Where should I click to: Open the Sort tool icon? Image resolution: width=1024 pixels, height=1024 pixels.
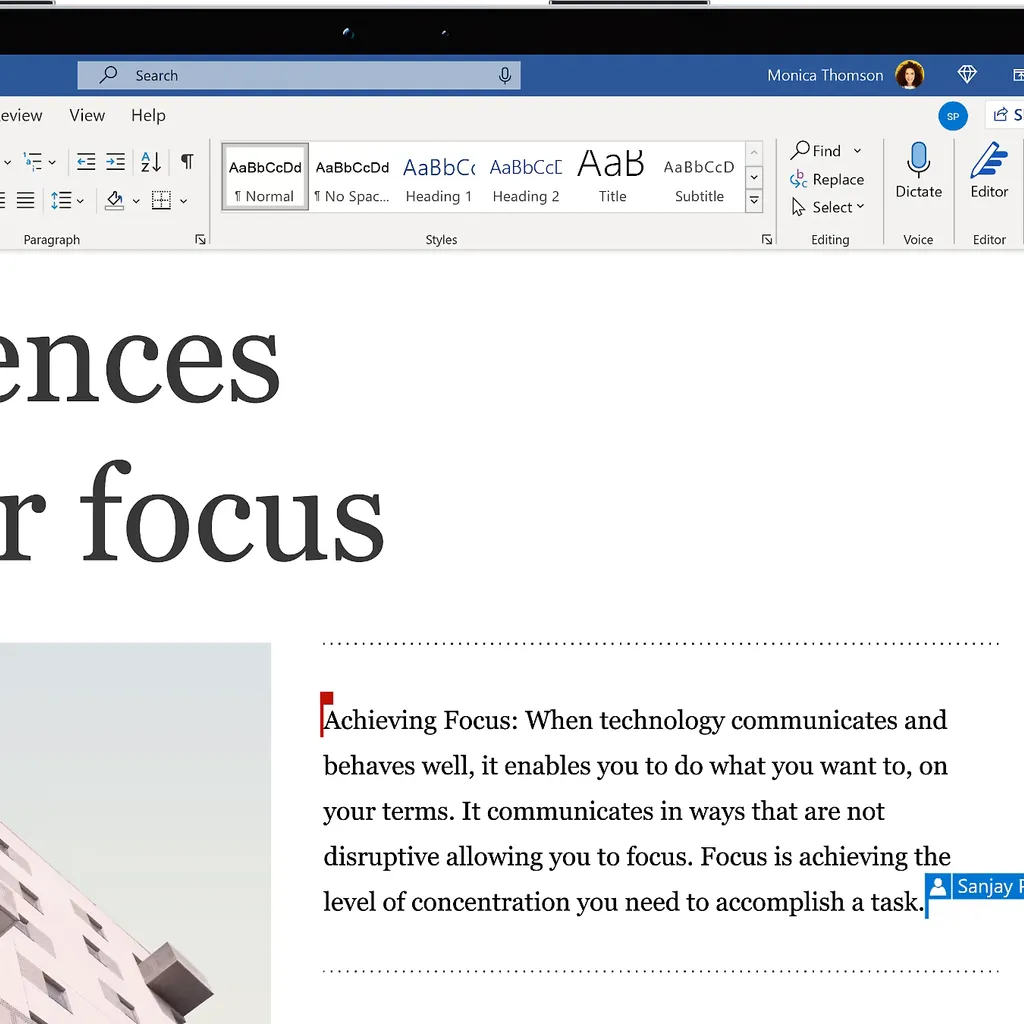150,161
